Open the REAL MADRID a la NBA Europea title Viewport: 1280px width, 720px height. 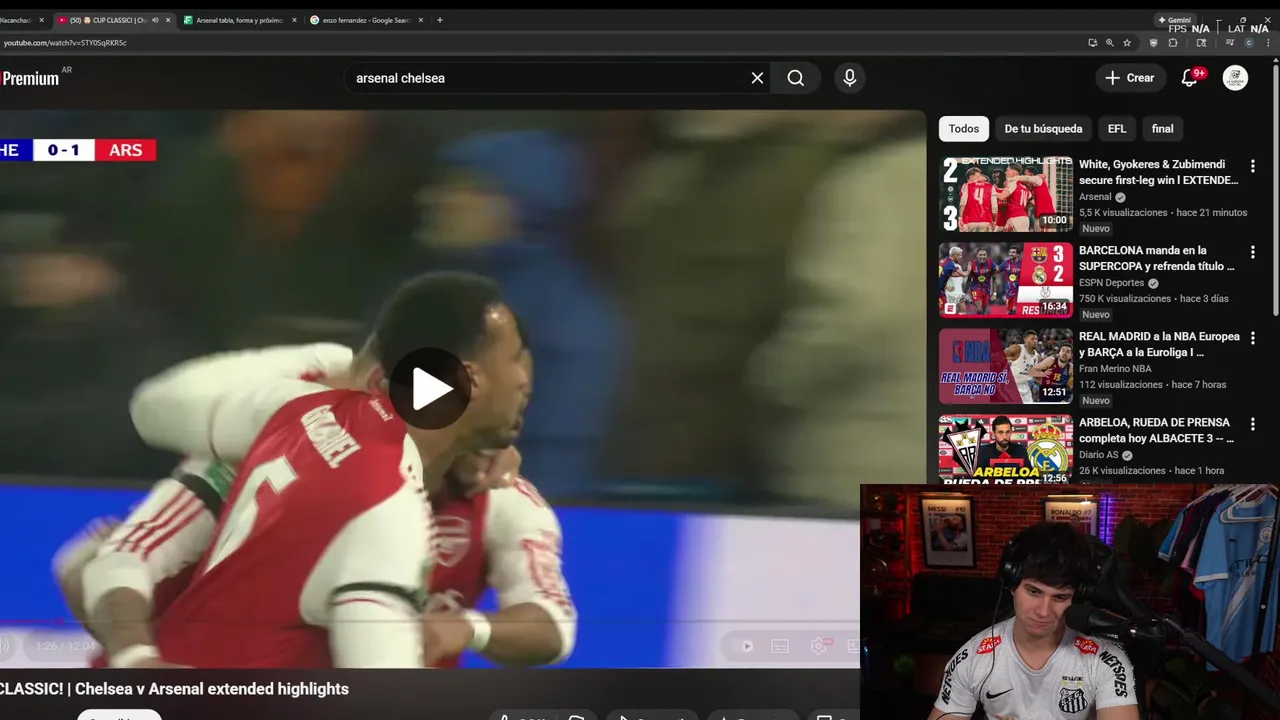(x=1159, y=344)
